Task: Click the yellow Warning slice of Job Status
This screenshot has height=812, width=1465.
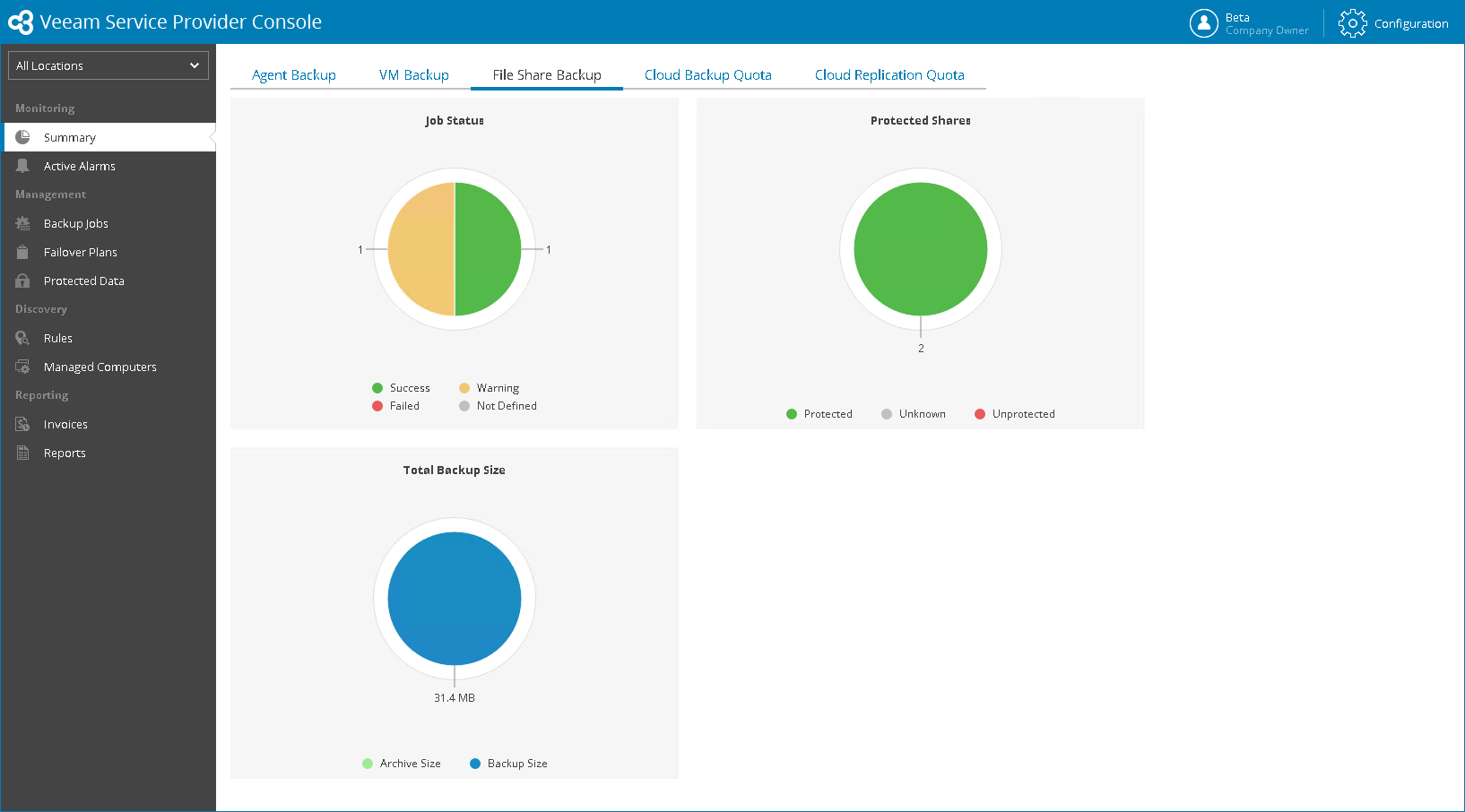Action: click(421, 249)
